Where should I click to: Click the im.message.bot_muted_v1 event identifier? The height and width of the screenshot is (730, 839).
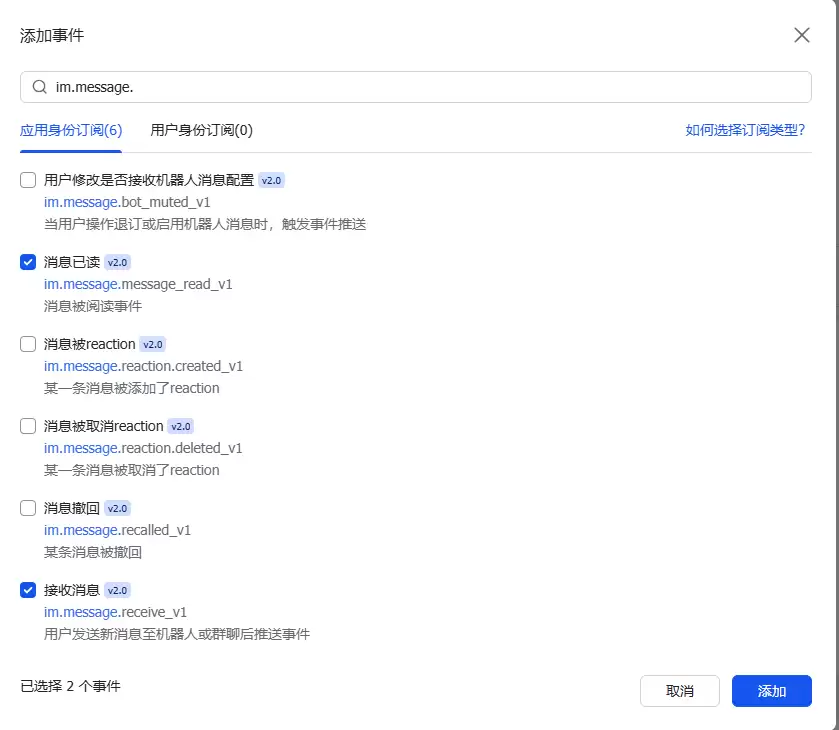(127, 202)
